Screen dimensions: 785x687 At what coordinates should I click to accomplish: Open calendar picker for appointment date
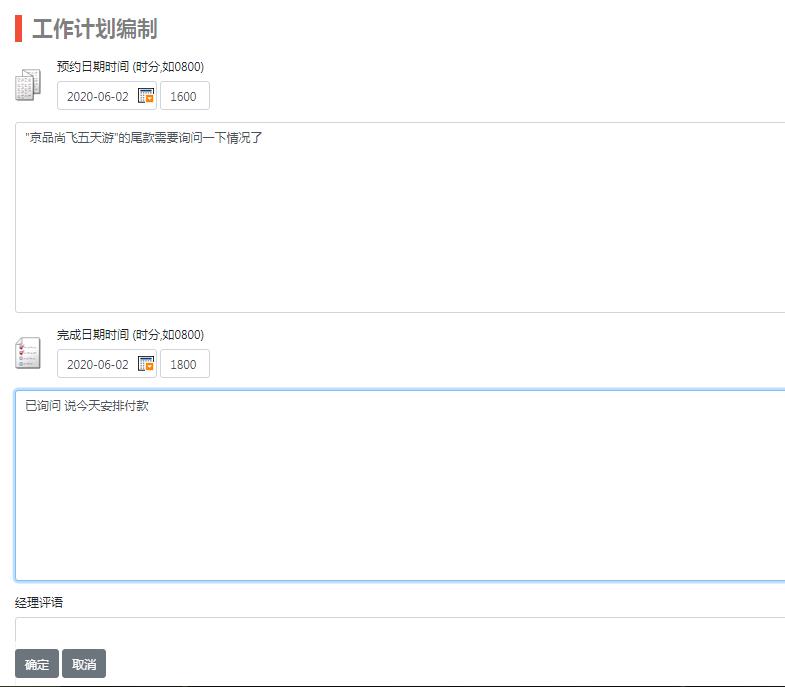pyautogui.click(x=146, y=96)
